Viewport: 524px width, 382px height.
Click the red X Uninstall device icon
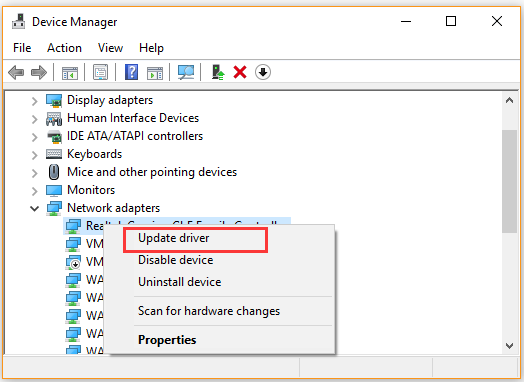pos(240,72)
